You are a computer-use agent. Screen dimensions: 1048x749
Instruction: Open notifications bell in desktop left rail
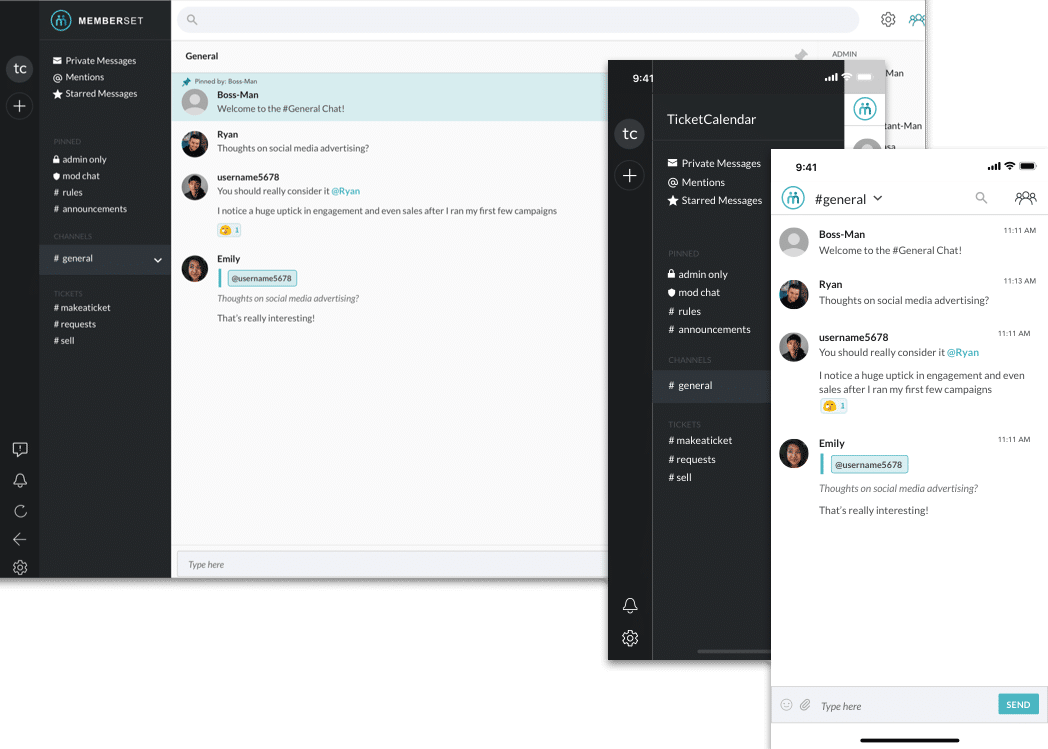(x=20, y=481)
